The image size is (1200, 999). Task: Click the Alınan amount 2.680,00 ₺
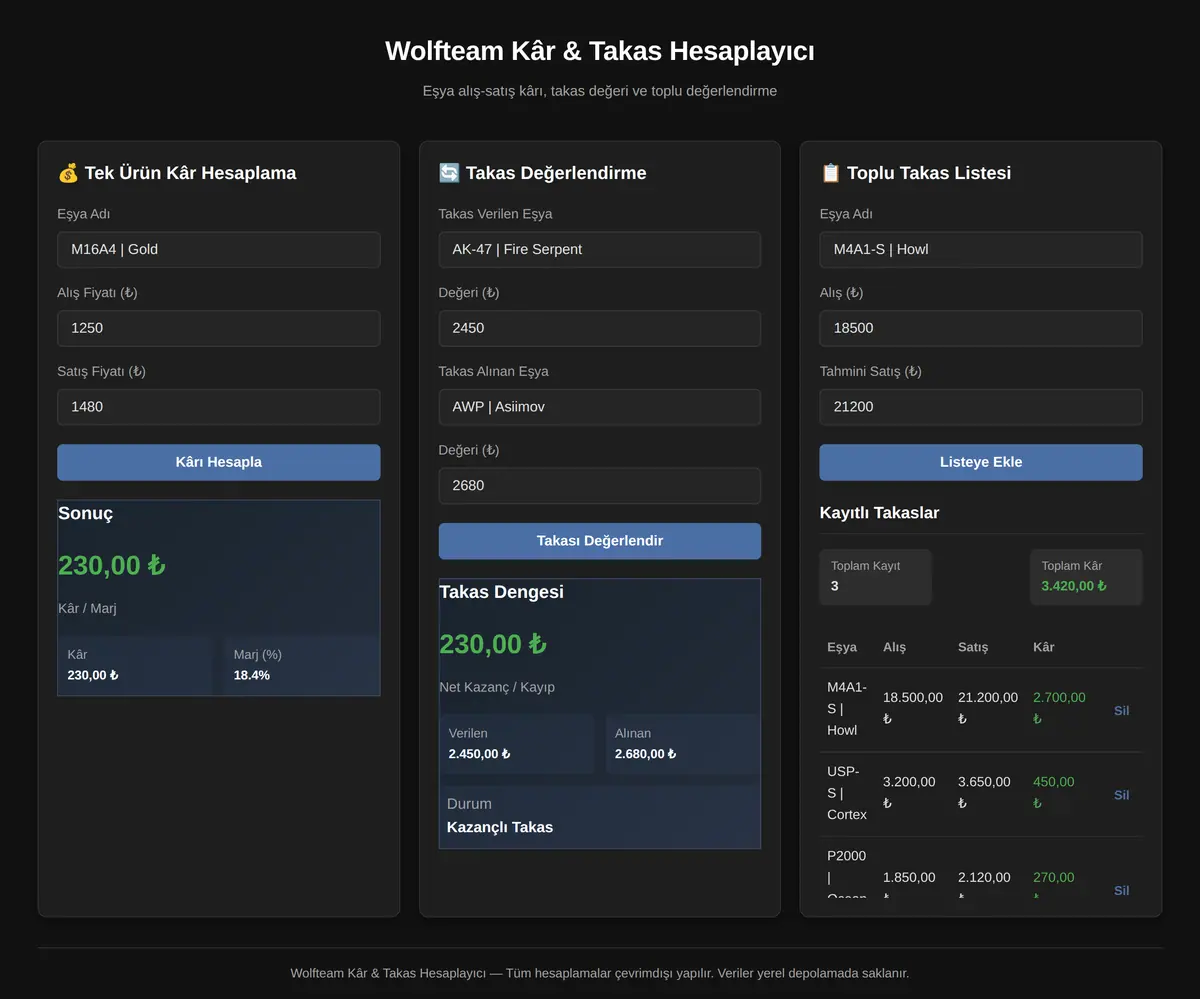pyautogui.click(x=645, y=754)
